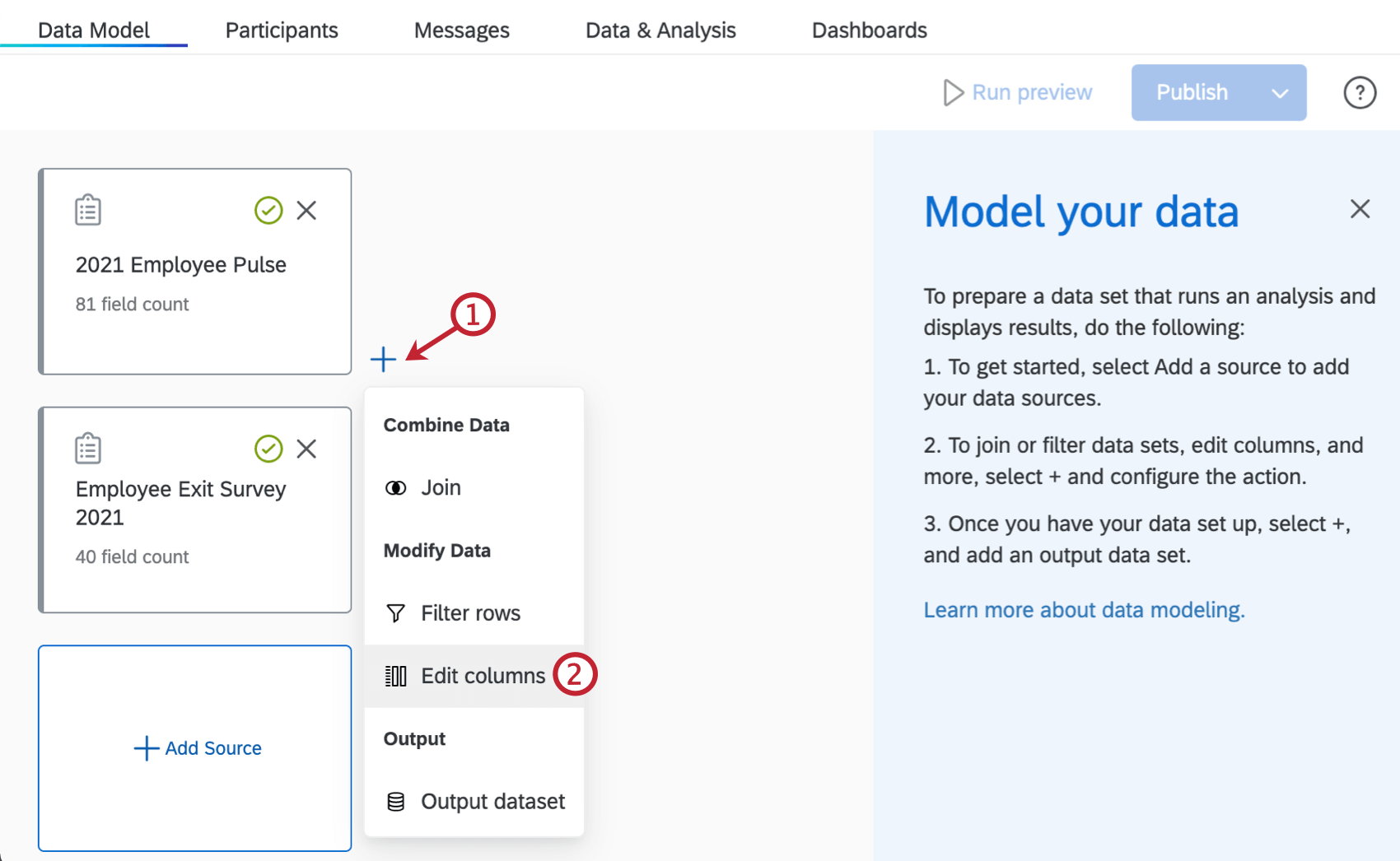
Task: Toggle the green status check on 2021 Employee Pulse
Action: tap(268, 211)
